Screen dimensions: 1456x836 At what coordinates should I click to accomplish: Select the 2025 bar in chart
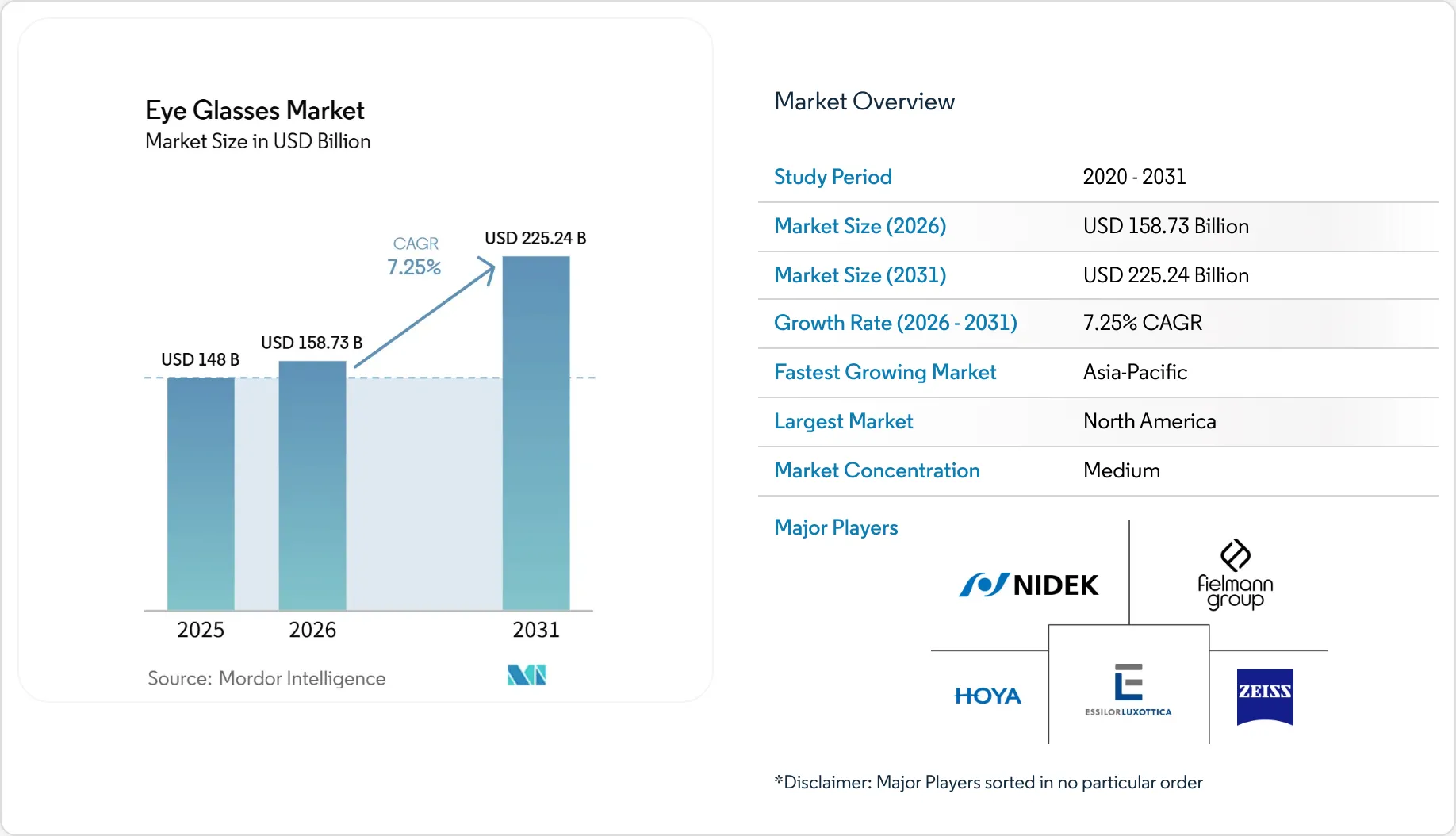201,494
